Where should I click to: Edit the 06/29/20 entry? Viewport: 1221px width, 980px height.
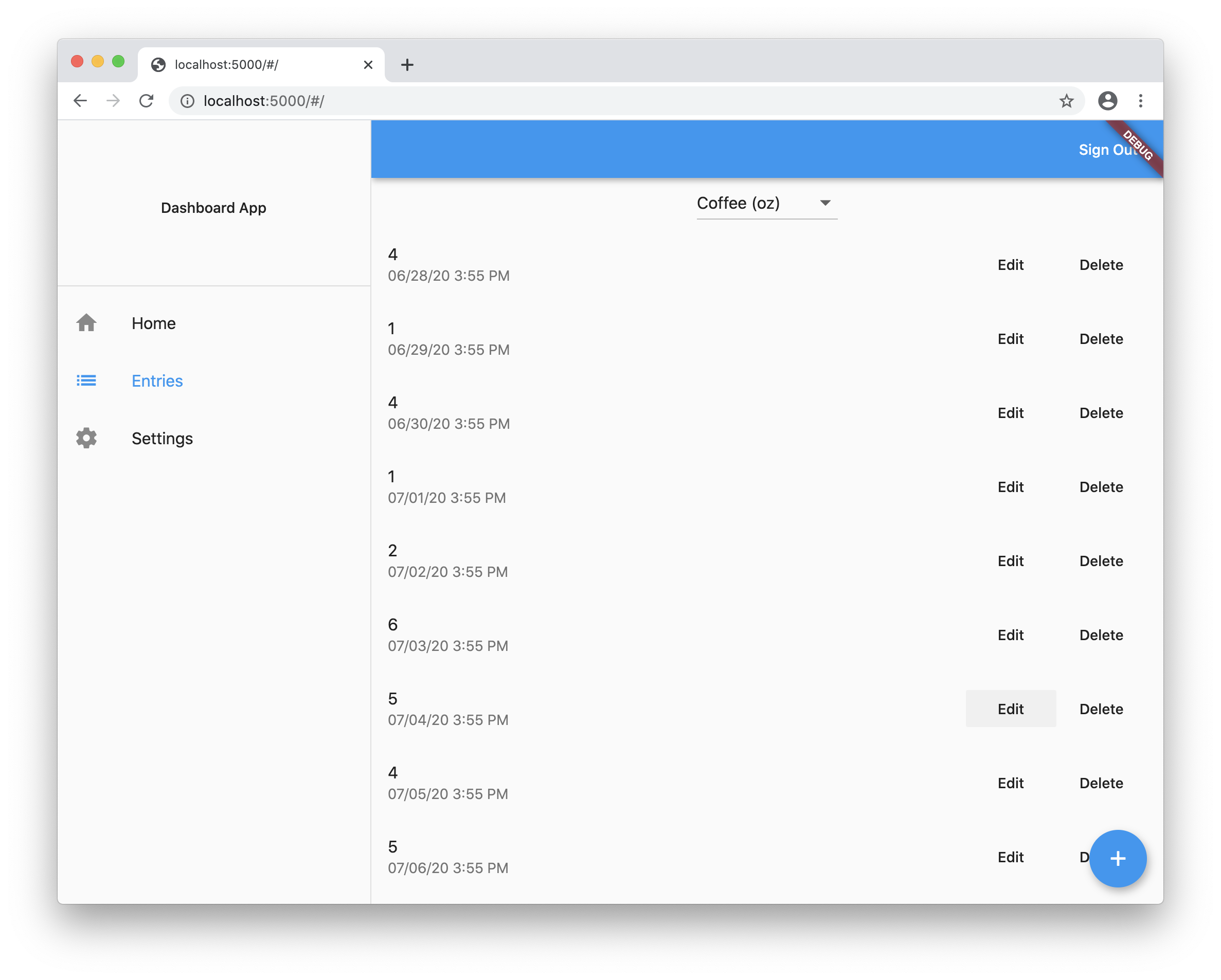[x=1010, y=339]
